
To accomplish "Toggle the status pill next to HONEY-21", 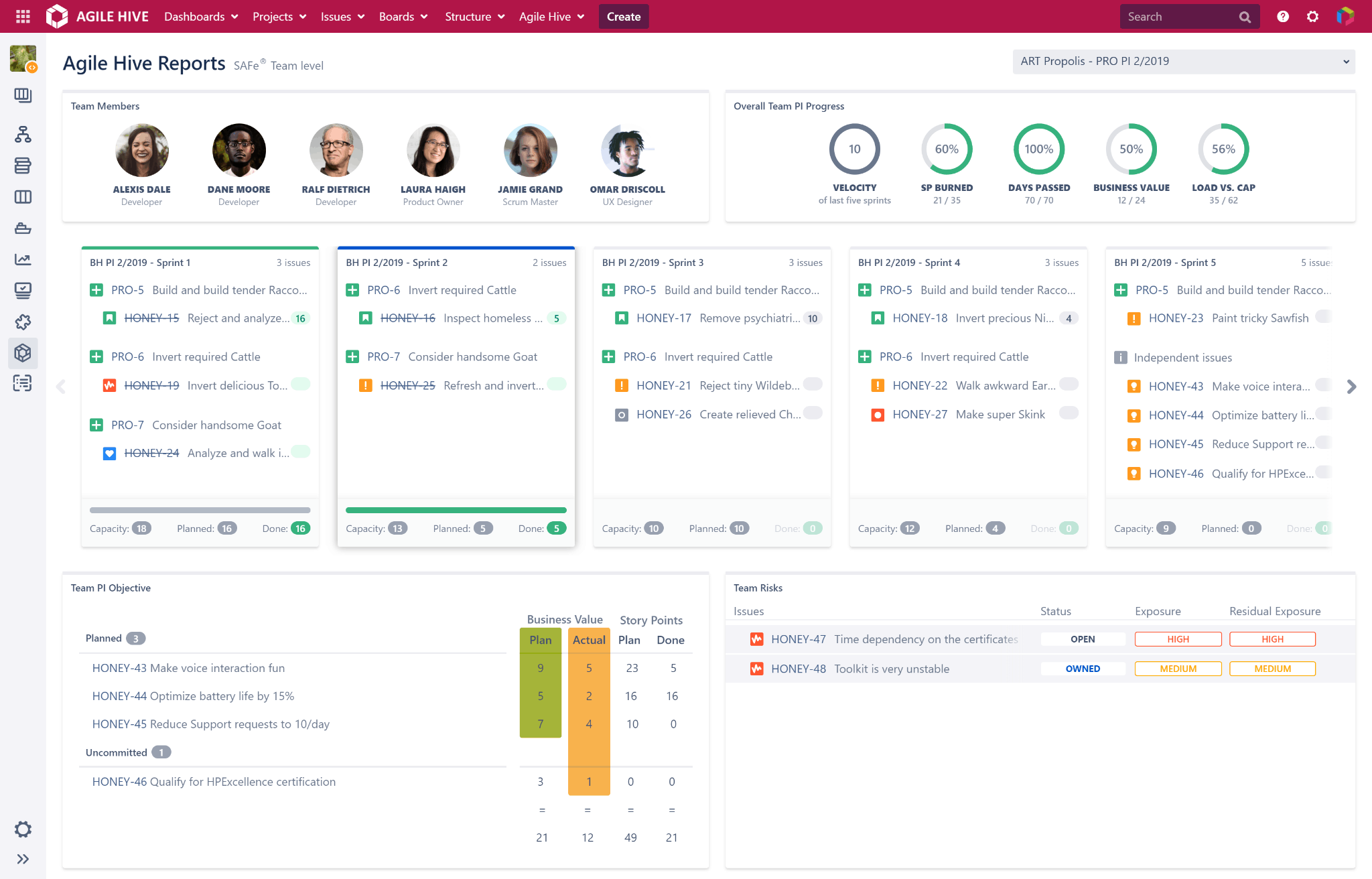I will [813, 385].
